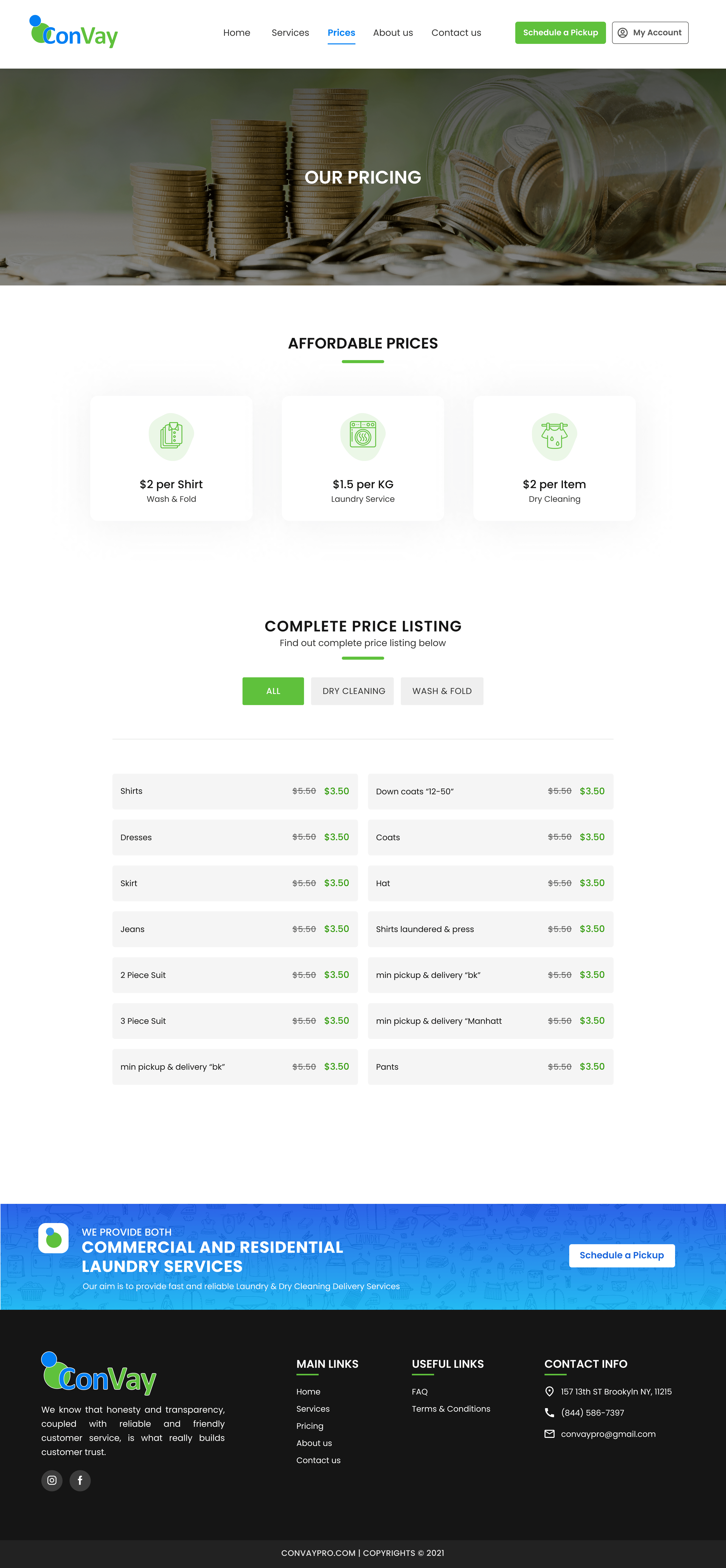
Task: Switch to the DRY CLEANING filter tab
Action: click(x=353, y=691)
